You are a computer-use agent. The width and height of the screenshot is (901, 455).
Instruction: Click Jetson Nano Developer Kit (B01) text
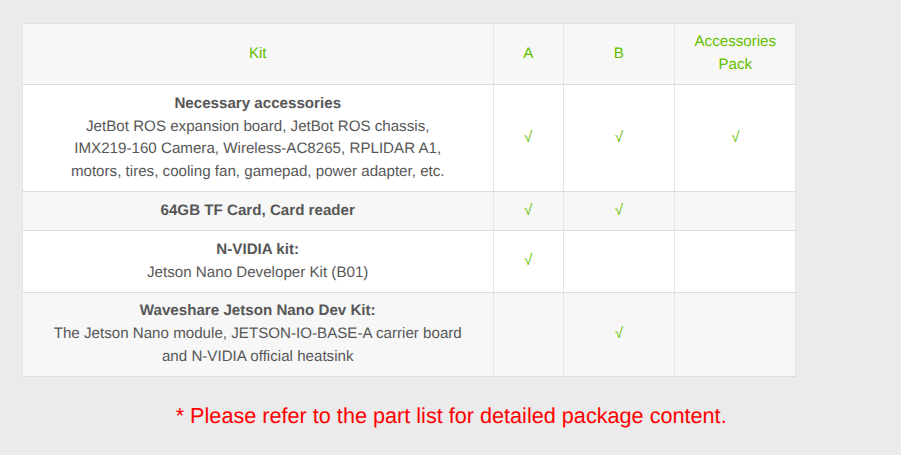(x=257, y=272)
